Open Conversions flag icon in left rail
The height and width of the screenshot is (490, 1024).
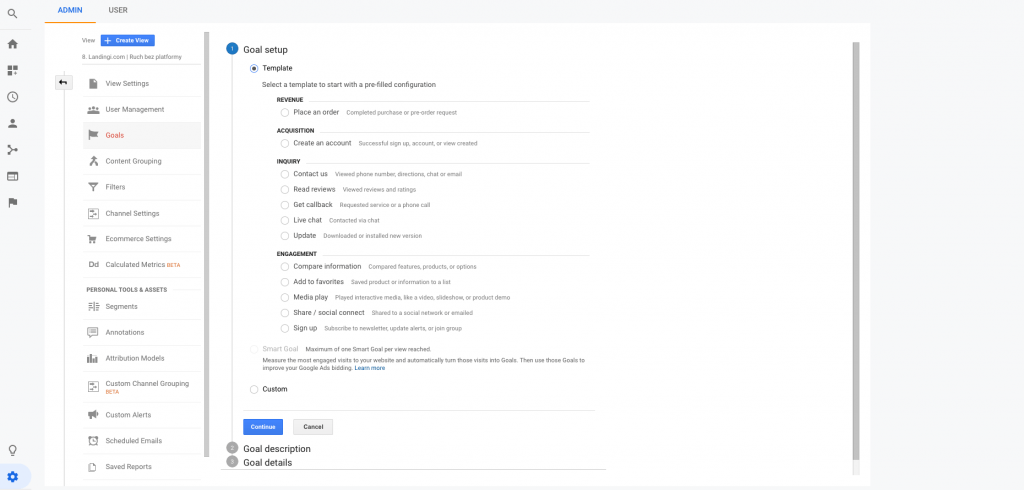tap(12, 203)
